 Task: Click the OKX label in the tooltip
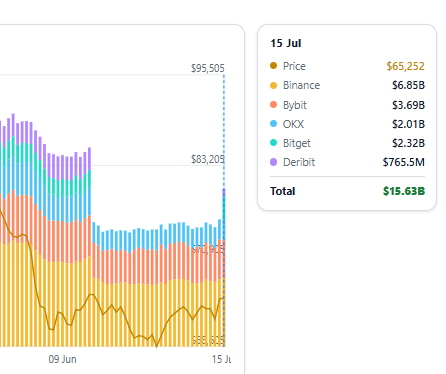click(293, 124)
